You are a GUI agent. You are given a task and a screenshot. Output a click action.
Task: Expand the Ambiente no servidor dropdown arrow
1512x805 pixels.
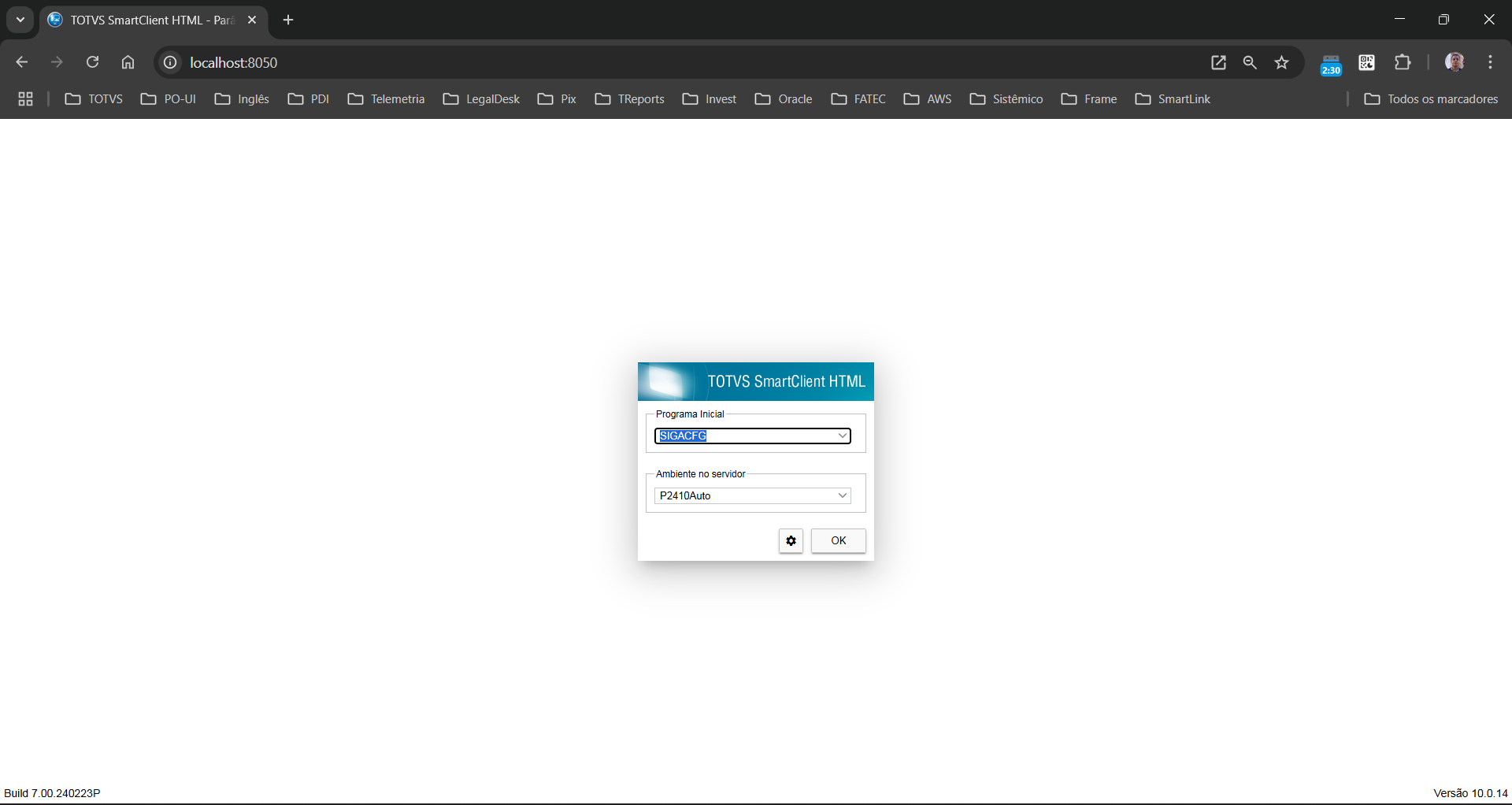pyautogui.click(x=842, y=495)
